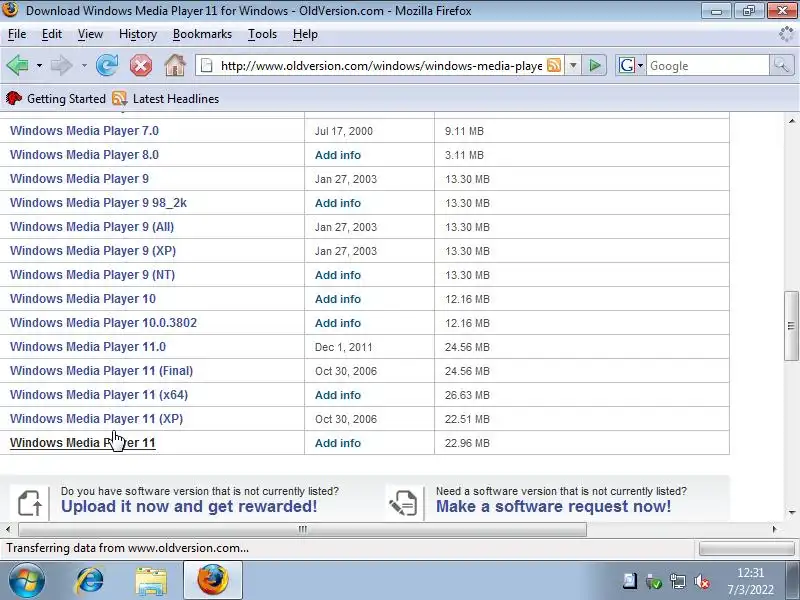Click the software request pencil icon
800x600 pixels.
[x=404, y=503]
